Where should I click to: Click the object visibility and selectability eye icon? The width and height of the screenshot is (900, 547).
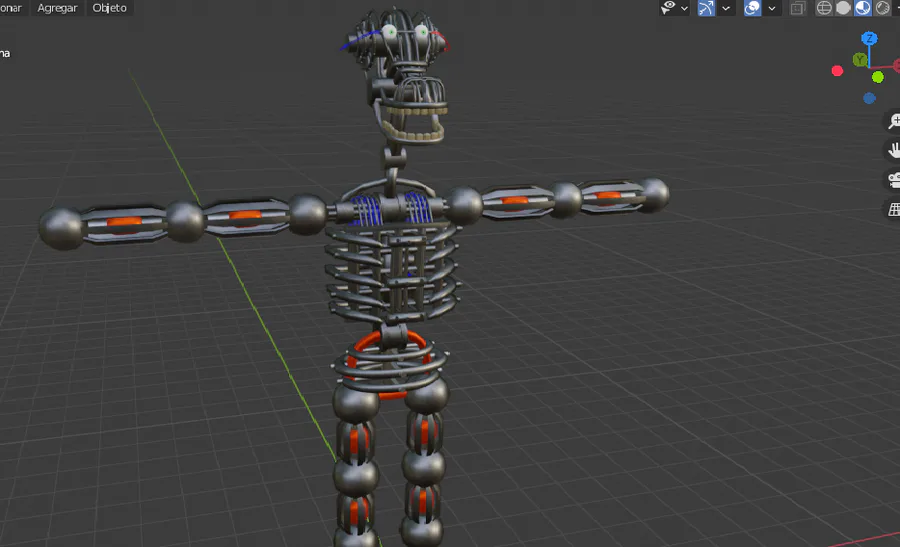click(x=668, y=8)
